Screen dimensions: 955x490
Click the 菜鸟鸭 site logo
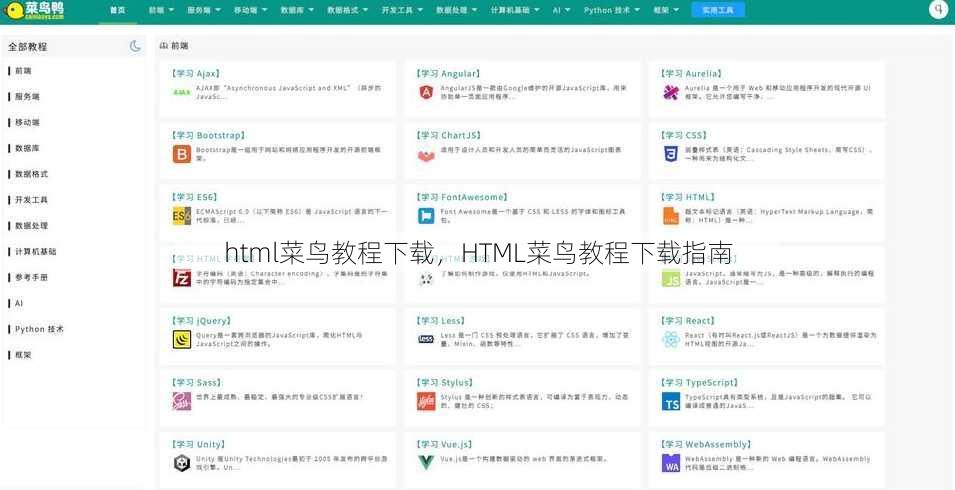pyautogui.click(x=34, y=10)
